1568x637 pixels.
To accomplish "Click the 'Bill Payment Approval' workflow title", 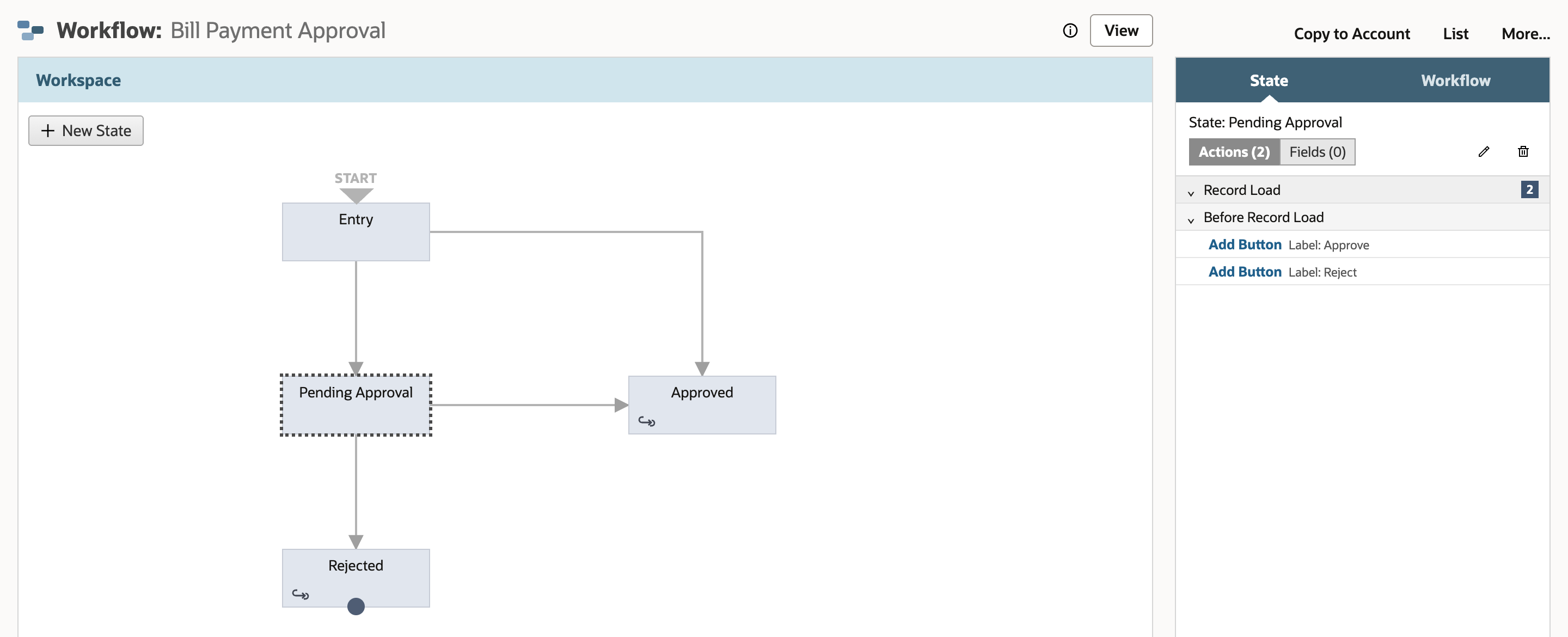I will pos(278,30).
